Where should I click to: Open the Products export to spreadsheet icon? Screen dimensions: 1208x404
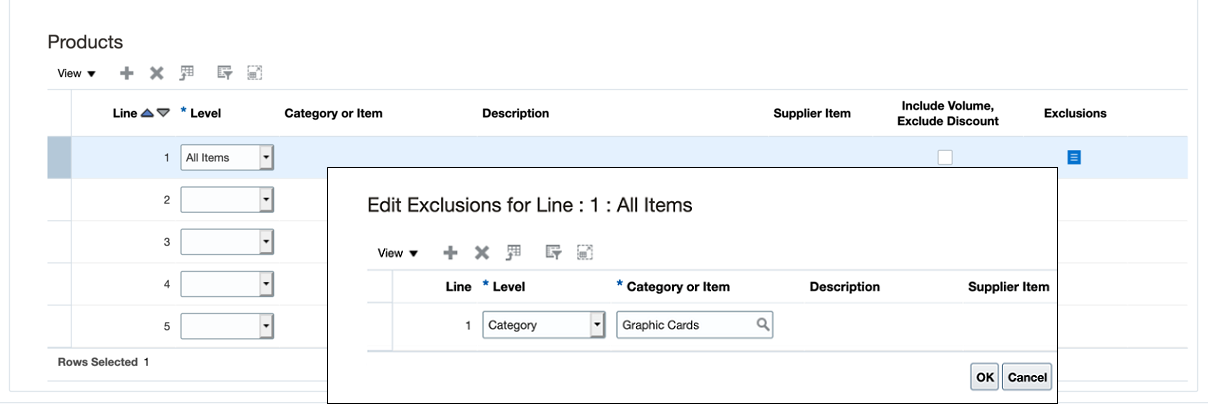(186, 73)
